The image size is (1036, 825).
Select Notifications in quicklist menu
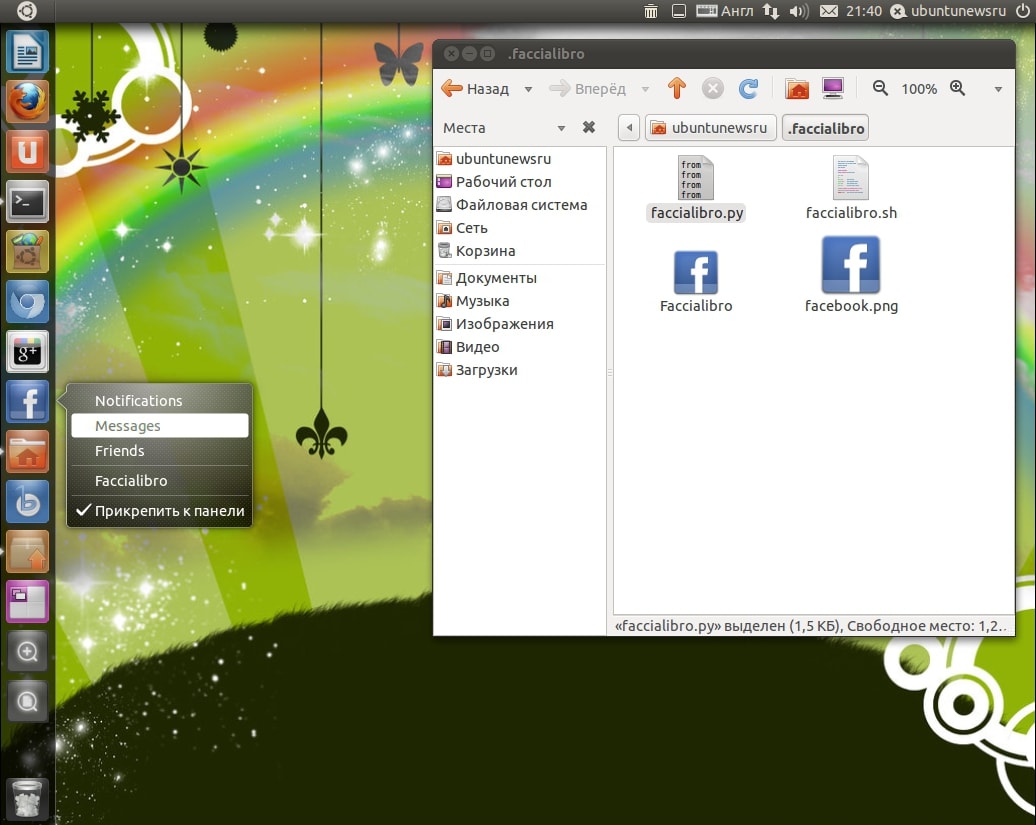[x=160, y=400]
